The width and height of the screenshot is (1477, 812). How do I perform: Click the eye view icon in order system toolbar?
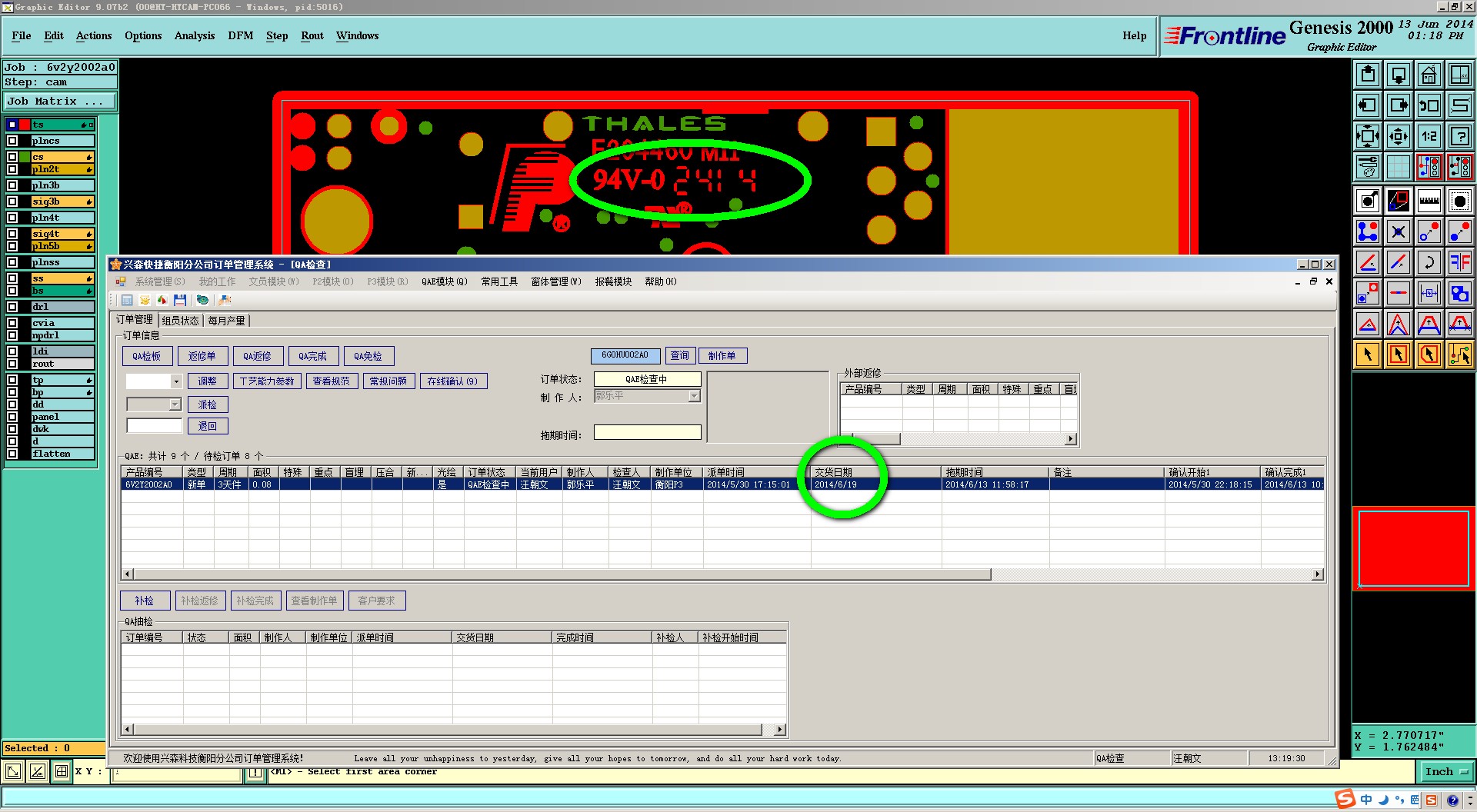(x=202, y=300)
